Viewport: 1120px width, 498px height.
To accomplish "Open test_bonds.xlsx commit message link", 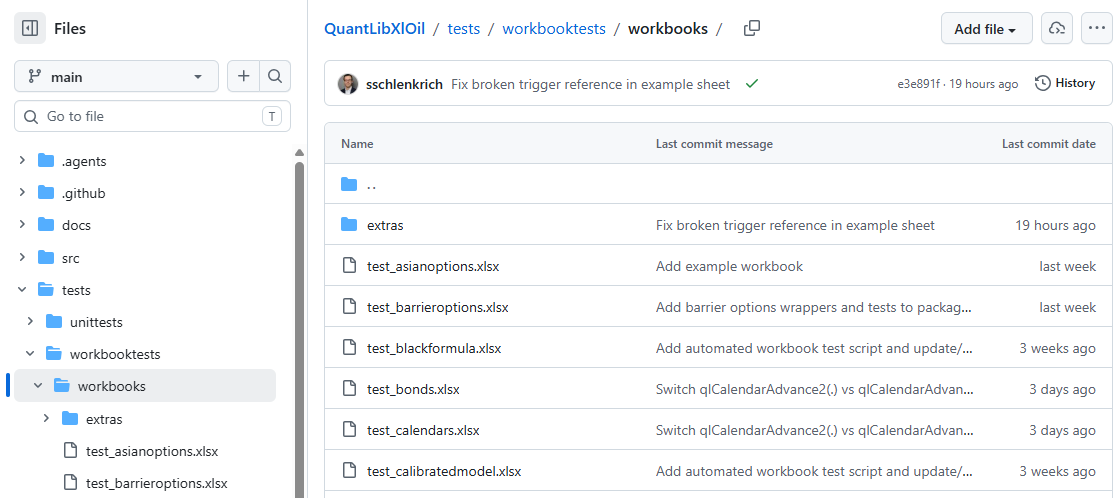I will [x=814, y=389].
